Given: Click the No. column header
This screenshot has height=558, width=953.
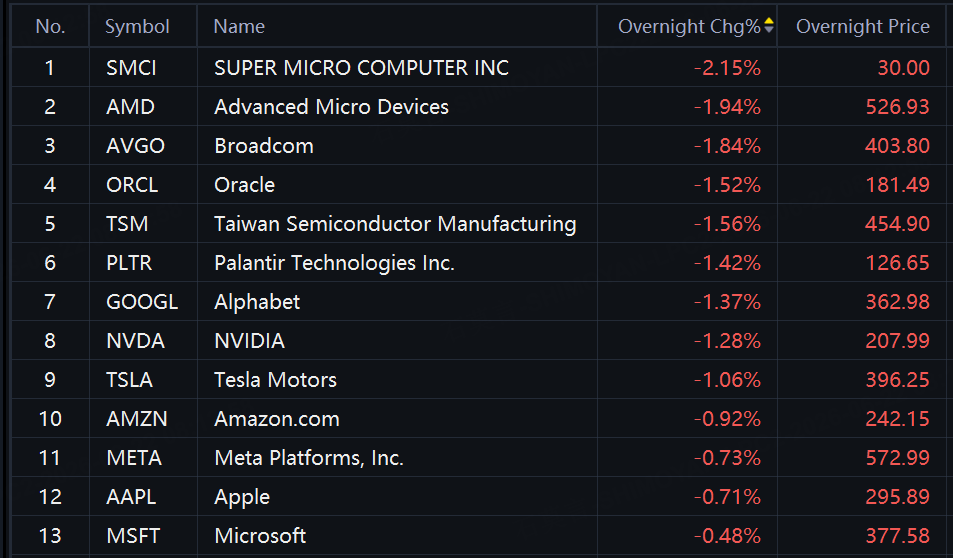Looking at the screenshot, I should (50, 26).
